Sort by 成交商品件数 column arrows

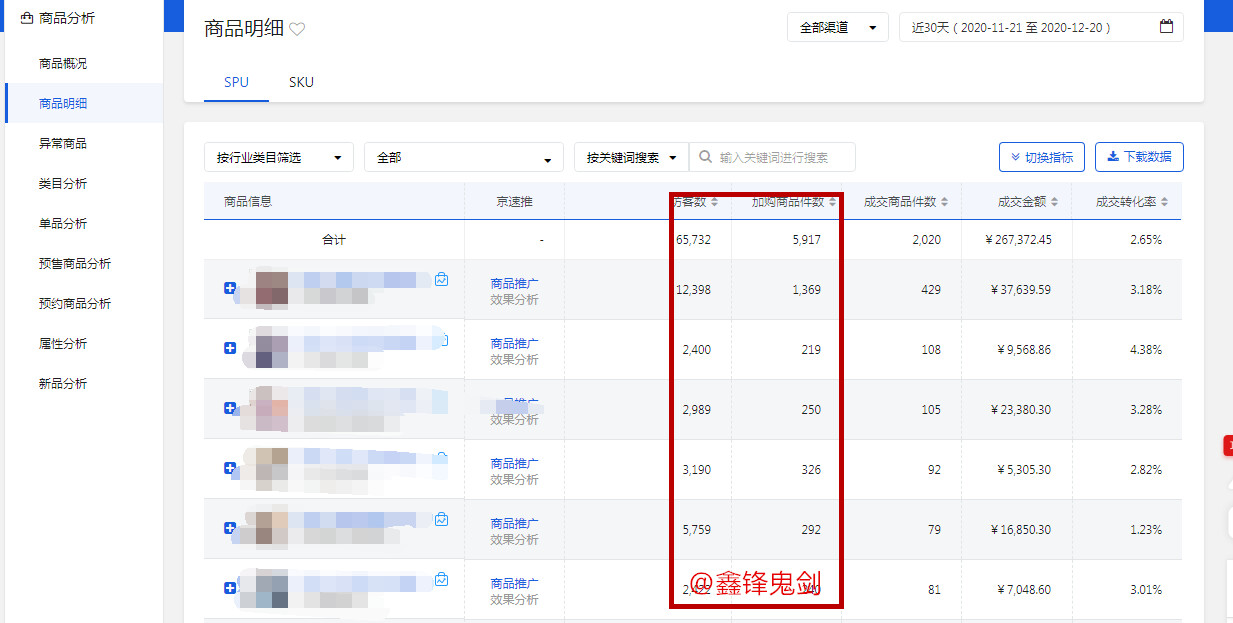(944, 202)
